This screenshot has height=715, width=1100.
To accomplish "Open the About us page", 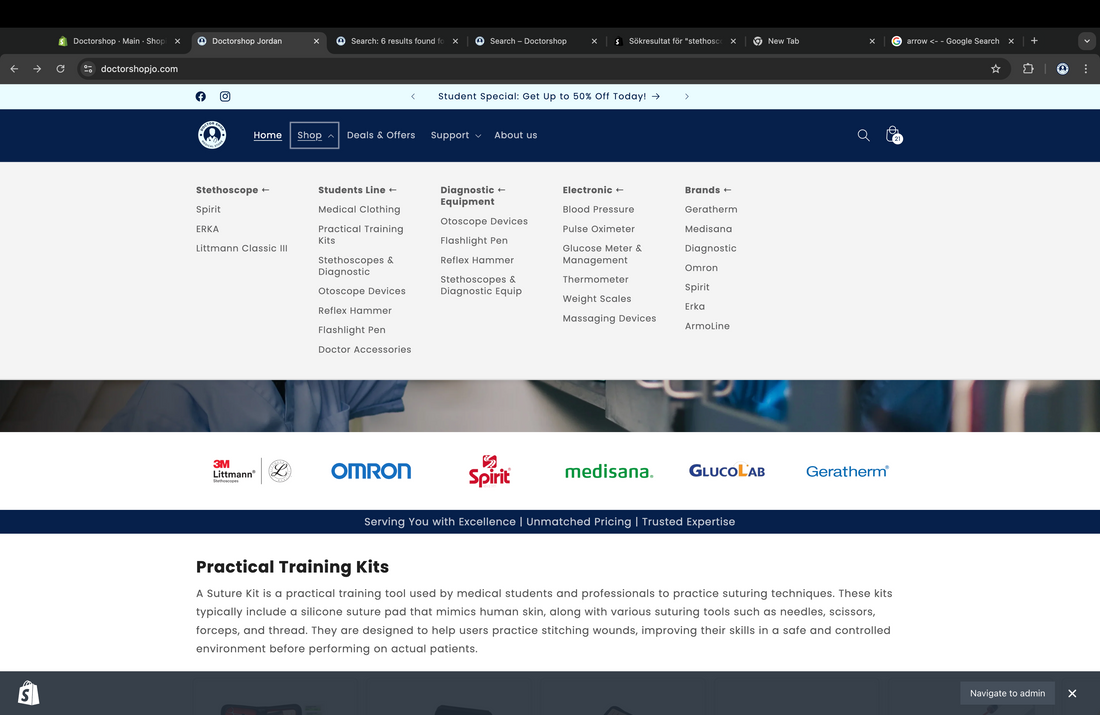I will (516, 135).
